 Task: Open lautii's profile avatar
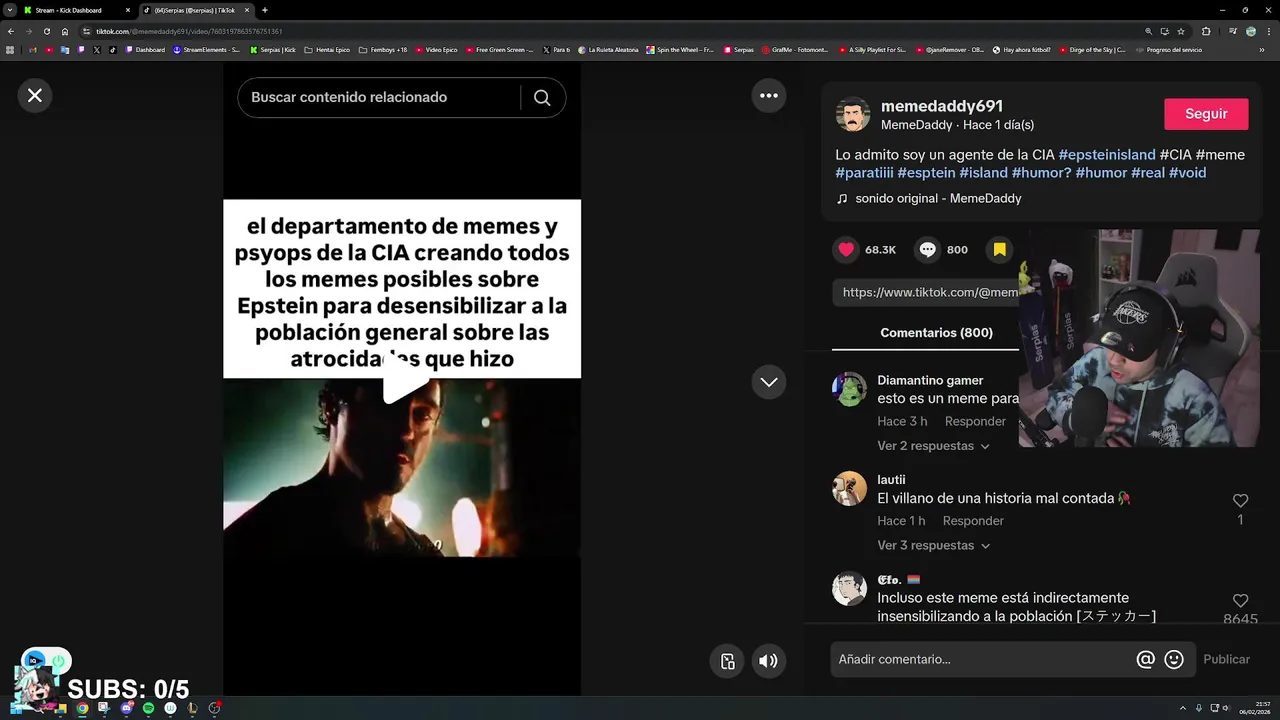[849, 488]
